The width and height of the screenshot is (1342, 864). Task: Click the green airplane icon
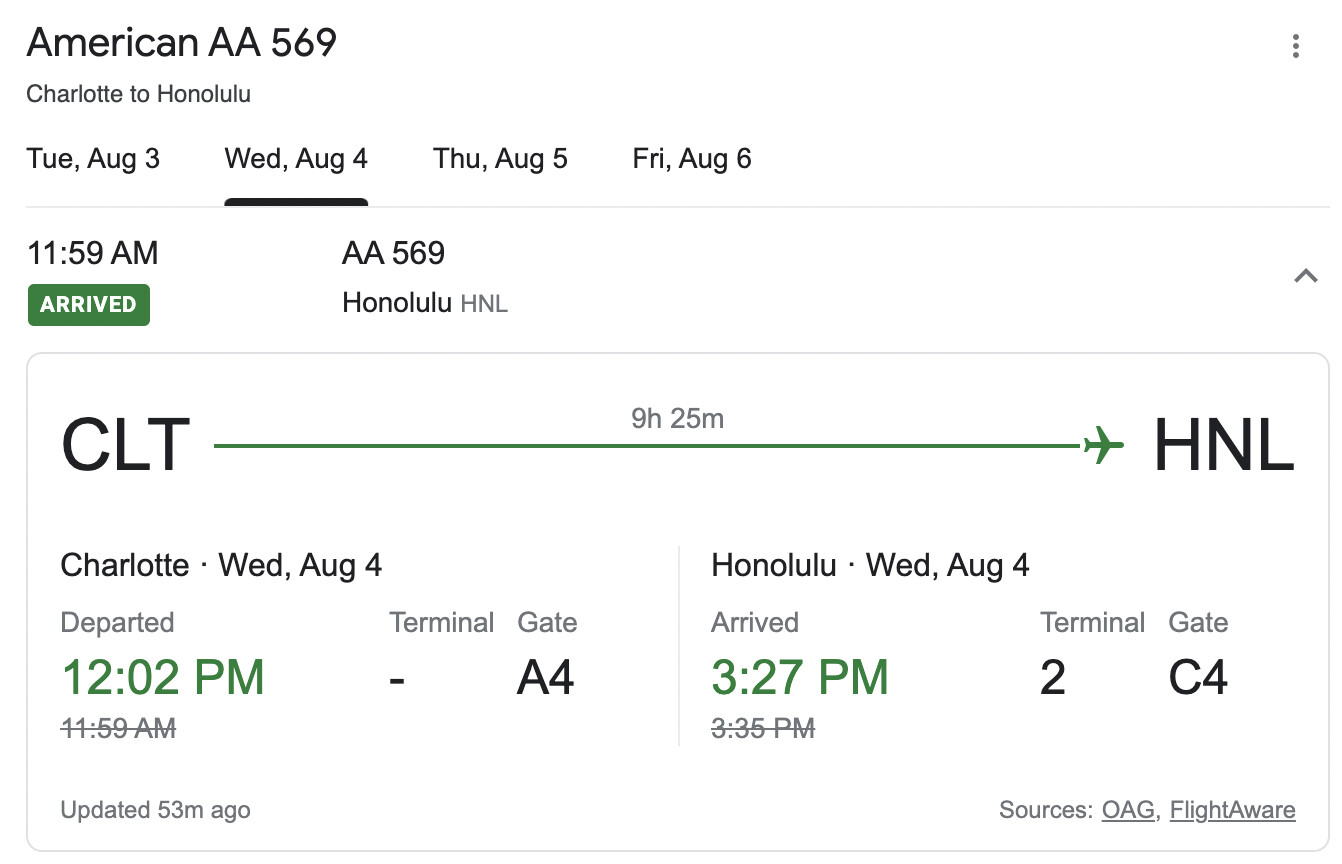[1104, 444]
